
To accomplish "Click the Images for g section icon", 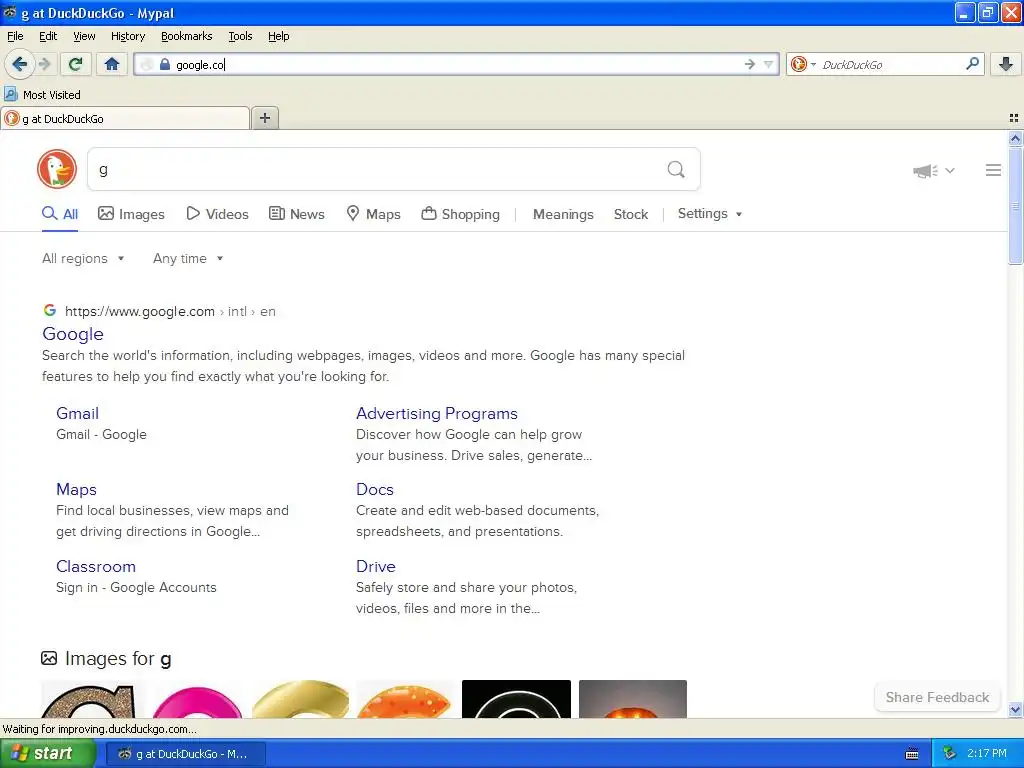I will tap(49, 658).
